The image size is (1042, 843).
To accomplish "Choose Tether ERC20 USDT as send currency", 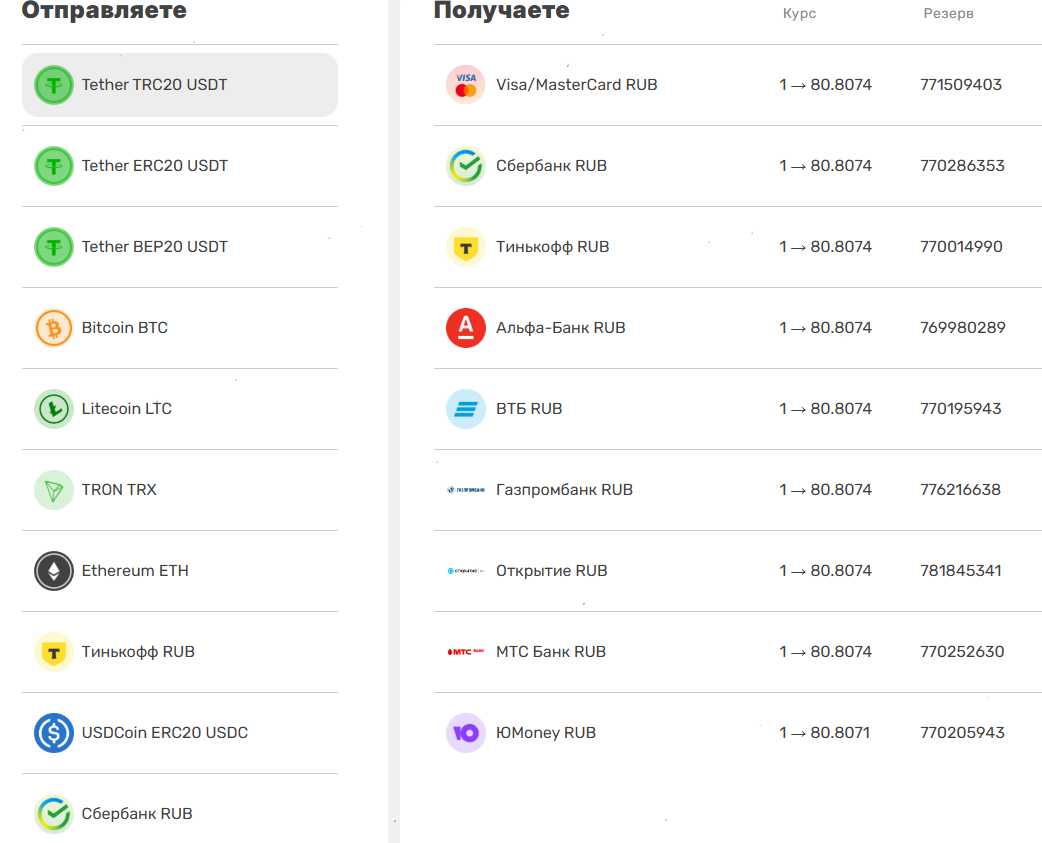I will coord(155,166).
